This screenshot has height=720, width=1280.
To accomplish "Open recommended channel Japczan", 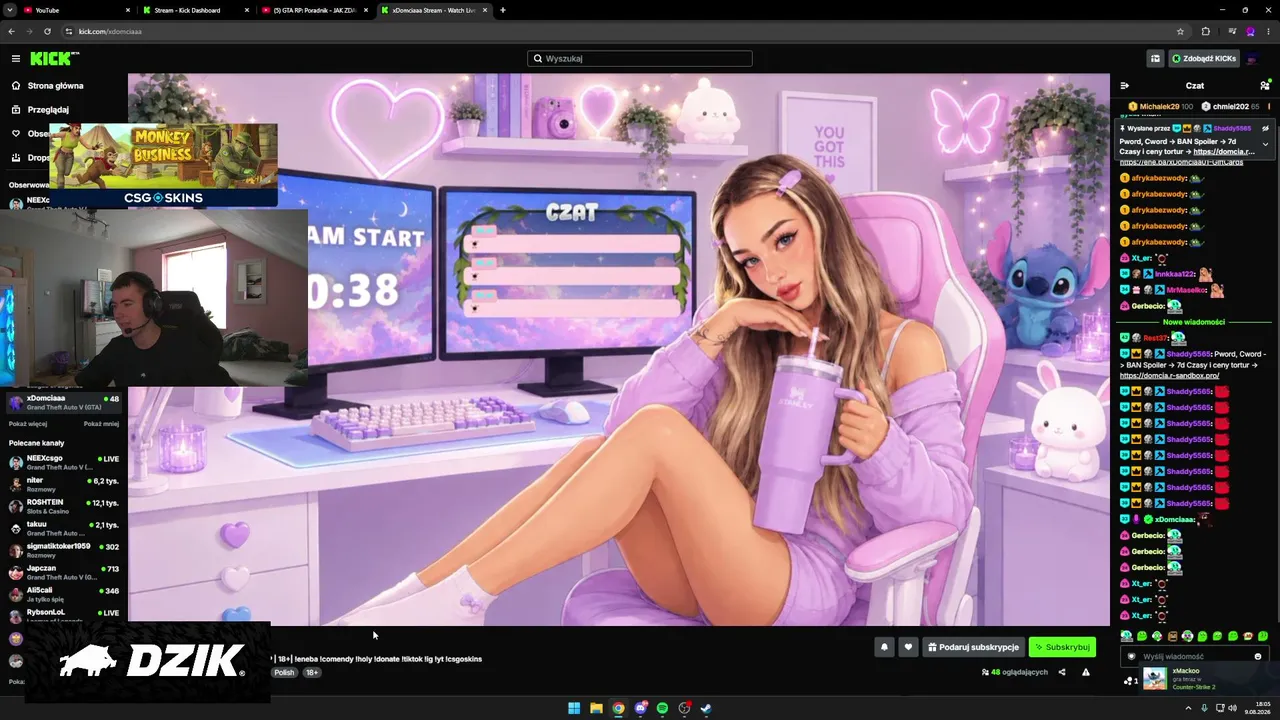I will click(64, 572).
